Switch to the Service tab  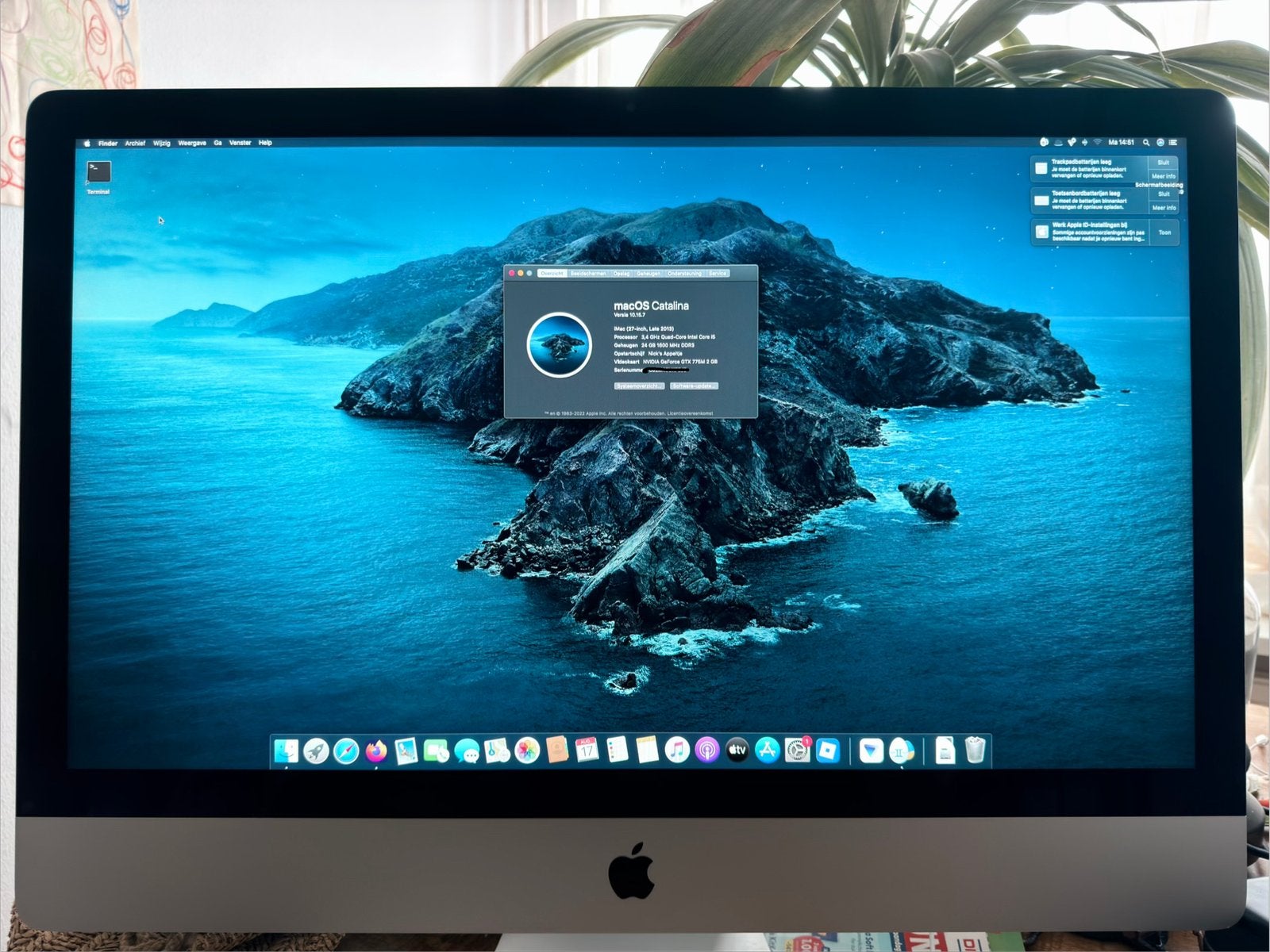pos(718,273)
